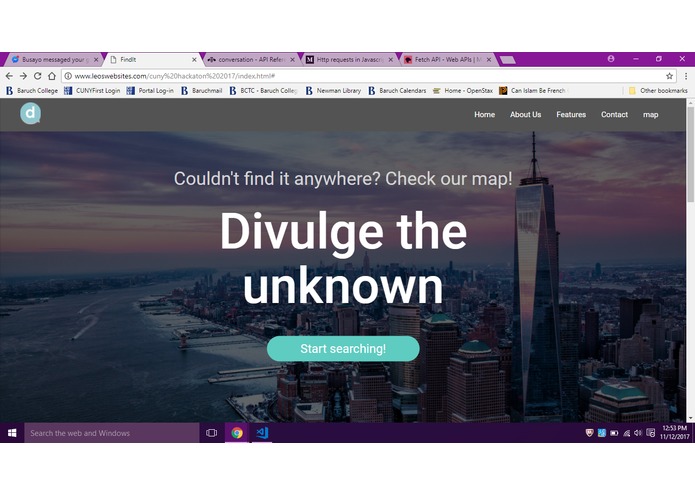Open the Chrome three-dot menu
The height and width of the screenshot is (494, 695).
(686, 76)
